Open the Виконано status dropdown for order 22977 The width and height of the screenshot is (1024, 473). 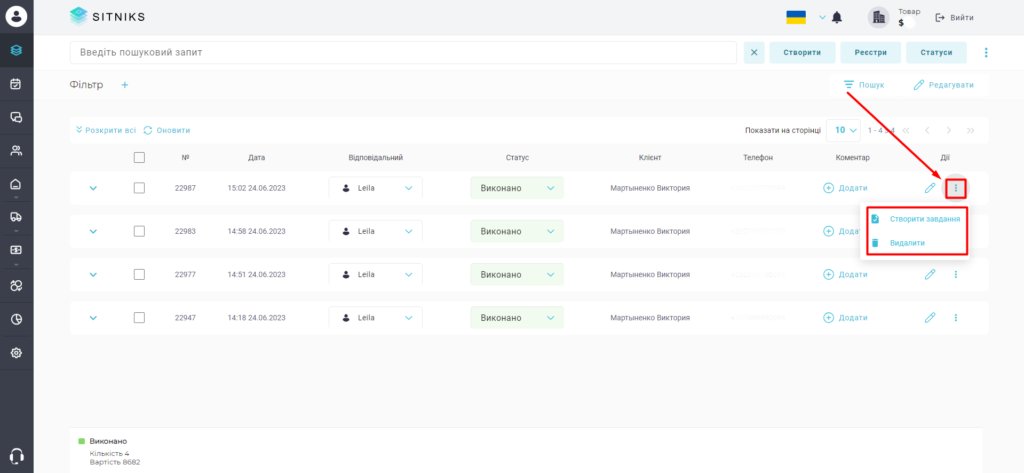(x=517, y=274)
